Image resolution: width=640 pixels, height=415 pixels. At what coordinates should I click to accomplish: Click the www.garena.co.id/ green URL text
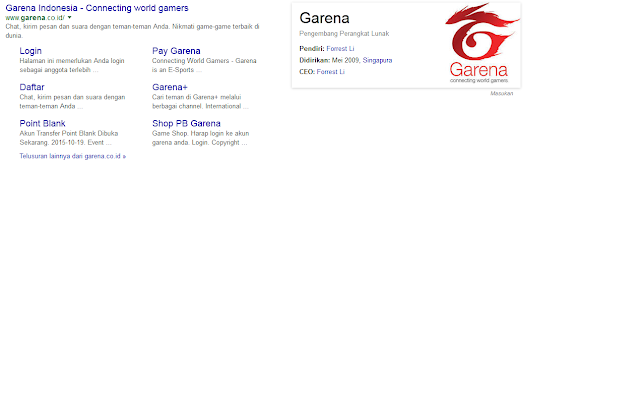[35, 18]
